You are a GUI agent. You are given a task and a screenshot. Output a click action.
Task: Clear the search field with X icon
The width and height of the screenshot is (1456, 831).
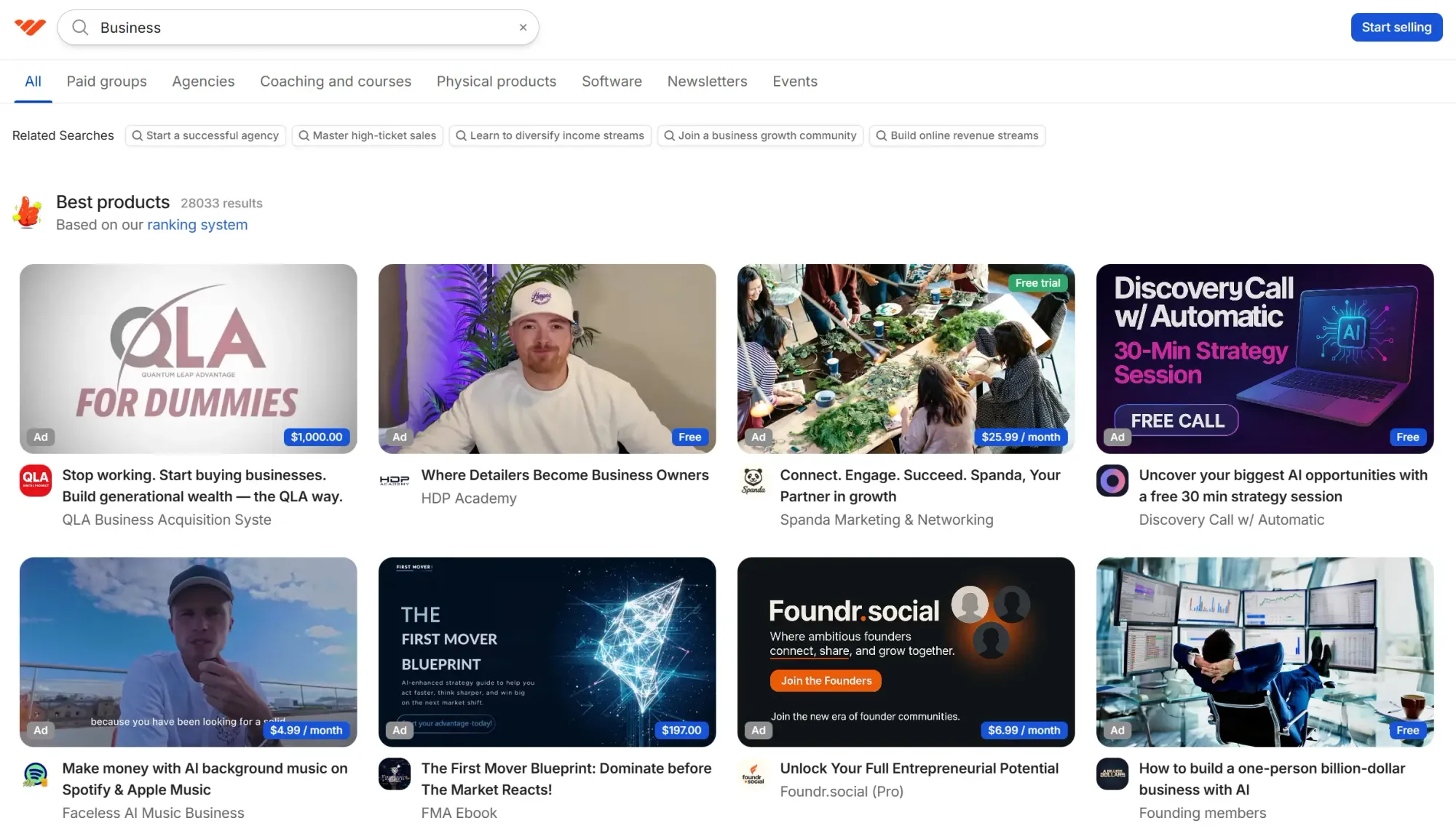(523, 28)
